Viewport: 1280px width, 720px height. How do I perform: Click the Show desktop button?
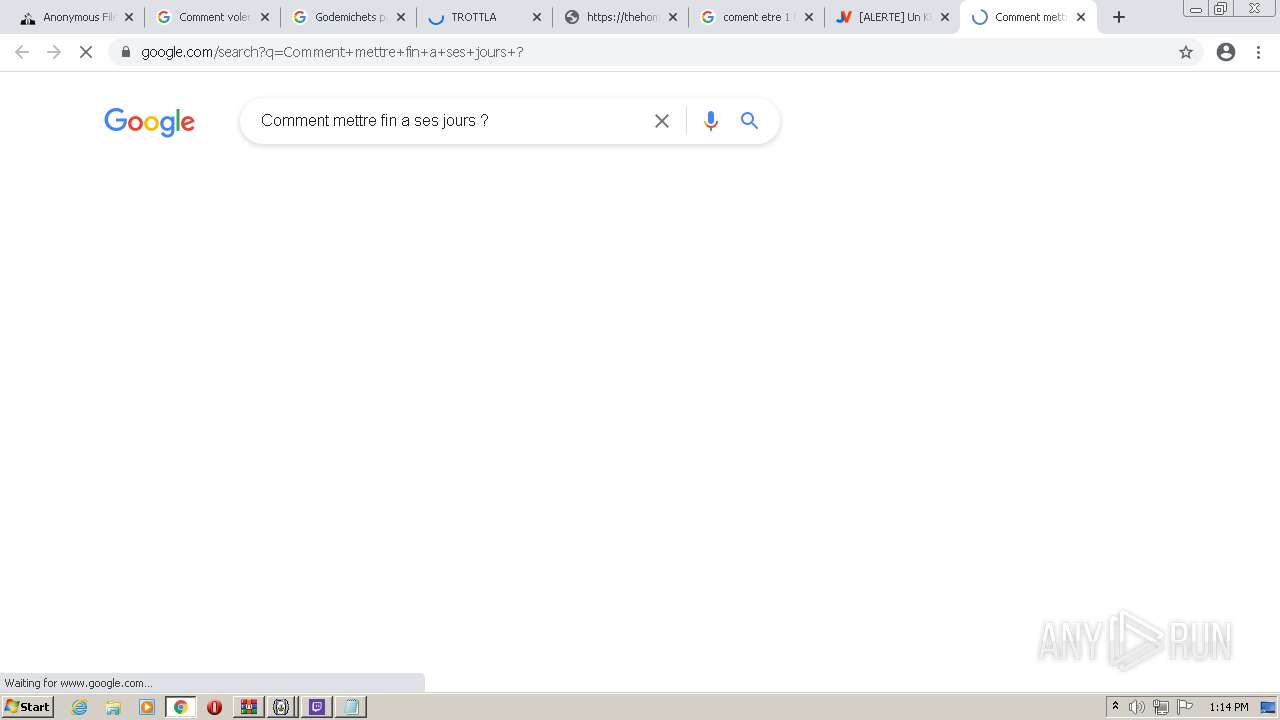click(x=1269, y=707)
